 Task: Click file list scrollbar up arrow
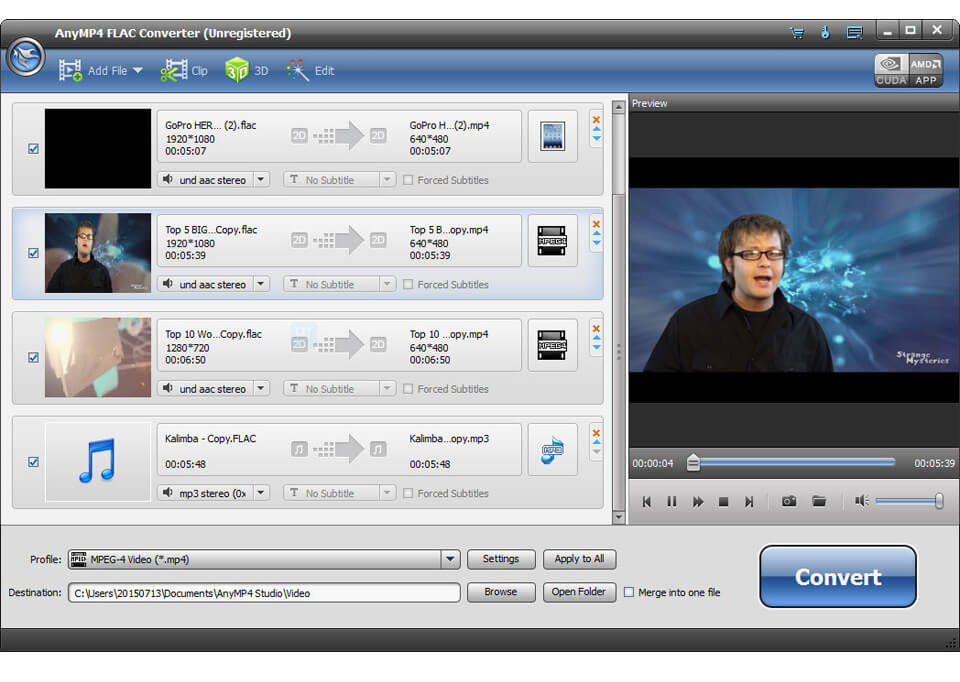[x=618, y=107]
